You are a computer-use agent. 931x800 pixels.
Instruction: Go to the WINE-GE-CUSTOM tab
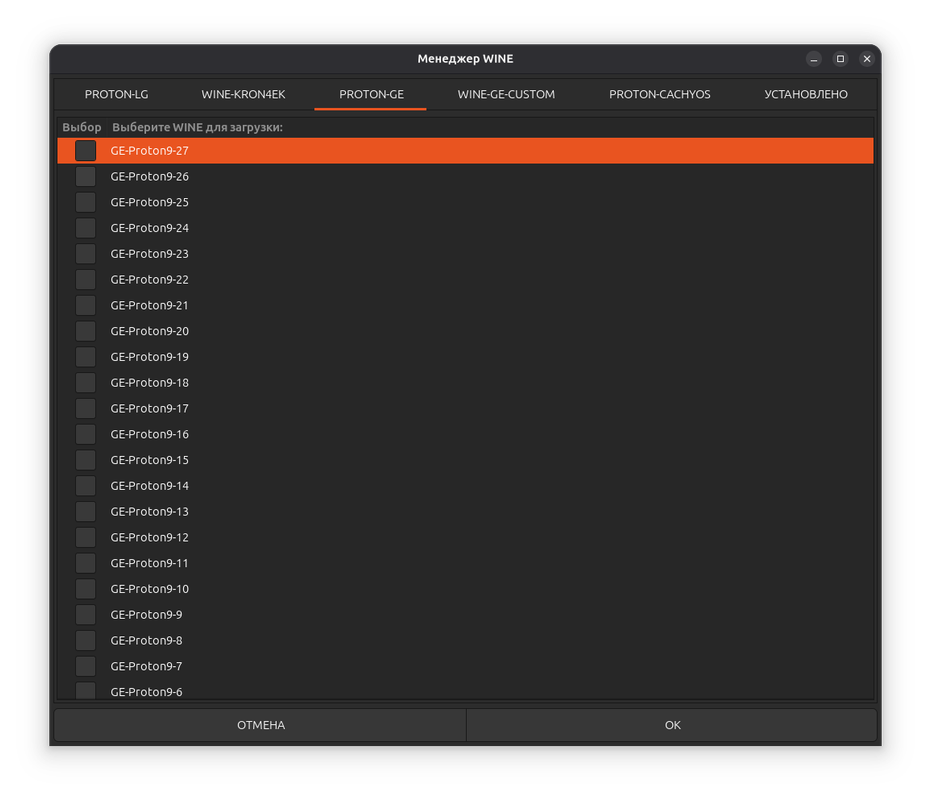pos(506,94)
